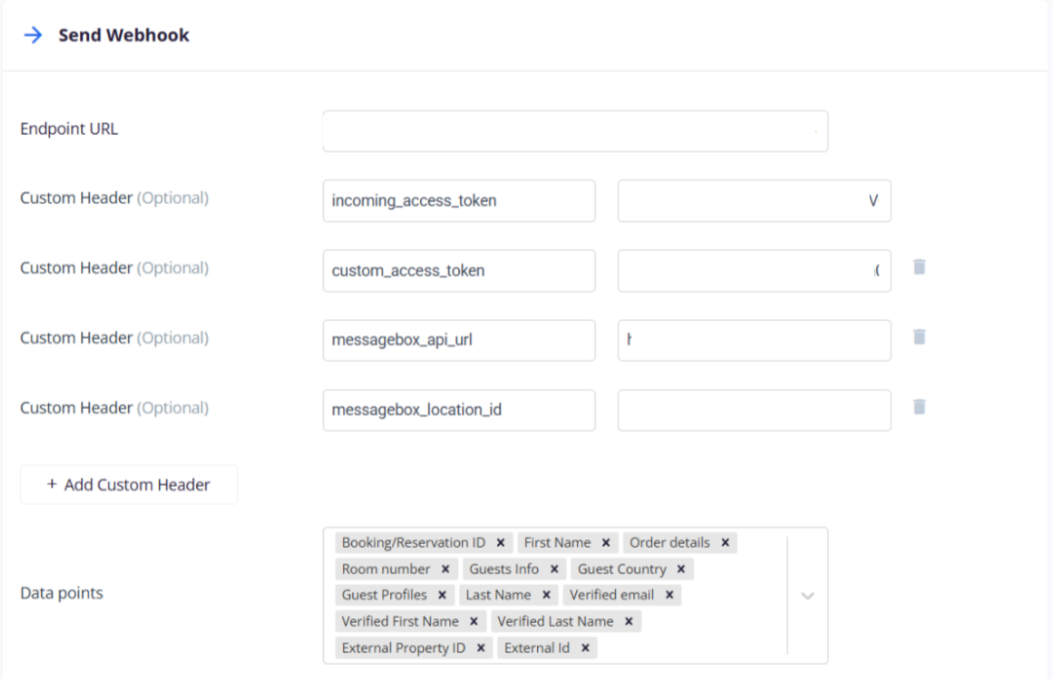Remove Guests Info data point tag
This screenshot has width=1053, height=679.
(554, 569)
